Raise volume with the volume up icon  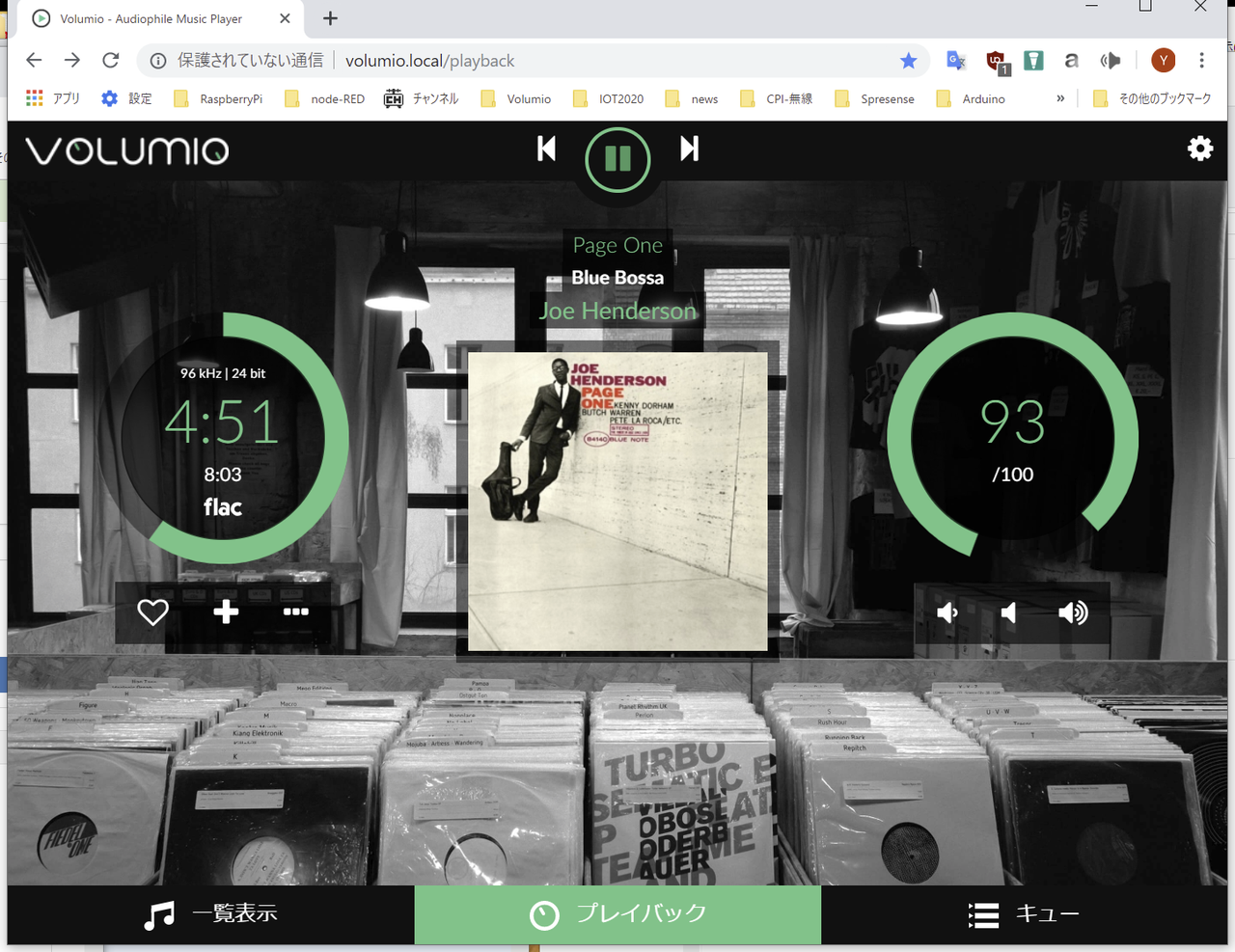[1072, 612]
